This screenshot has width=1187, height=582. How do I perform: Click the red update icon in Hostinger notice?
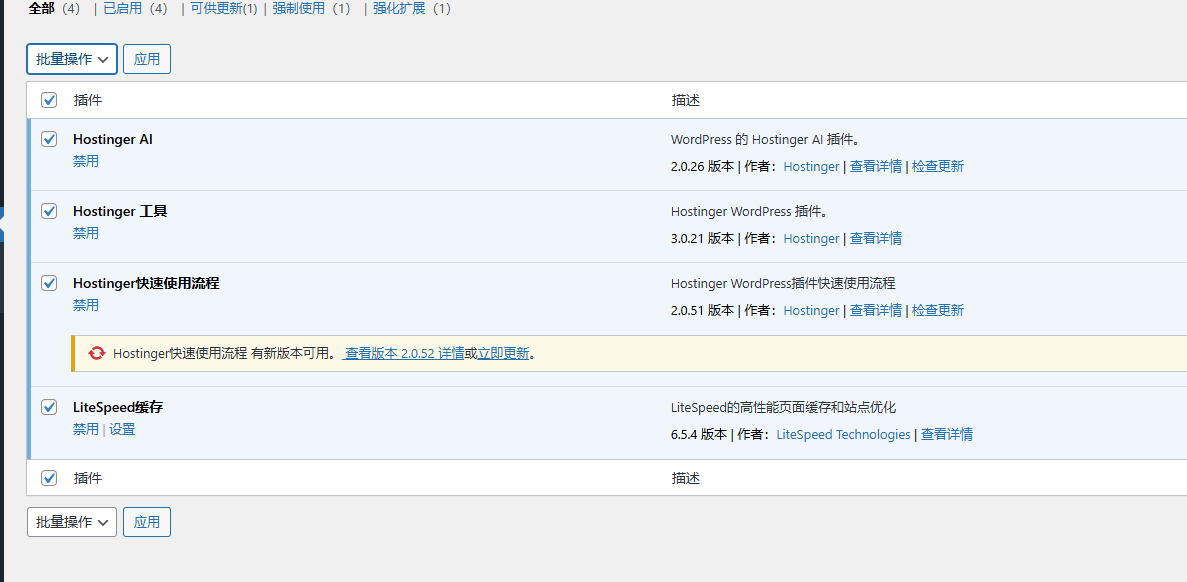tap(97, 353)
